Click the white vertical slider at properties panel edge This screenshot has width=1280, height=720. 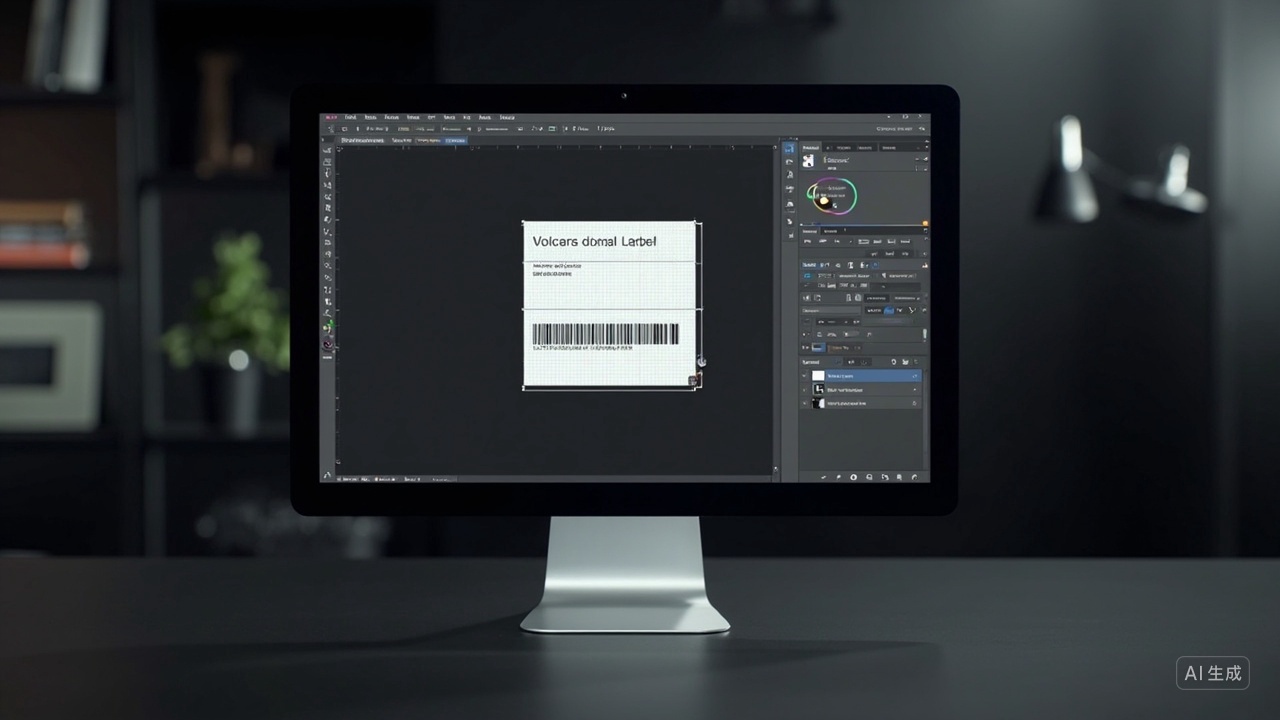click(924, 335)
